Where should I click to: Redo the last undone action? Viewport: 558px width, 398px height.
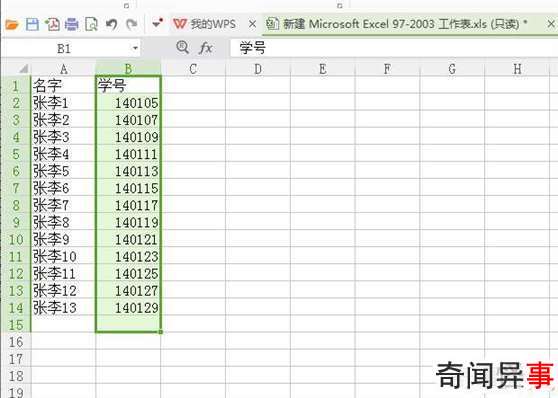[x=132, y=25]
